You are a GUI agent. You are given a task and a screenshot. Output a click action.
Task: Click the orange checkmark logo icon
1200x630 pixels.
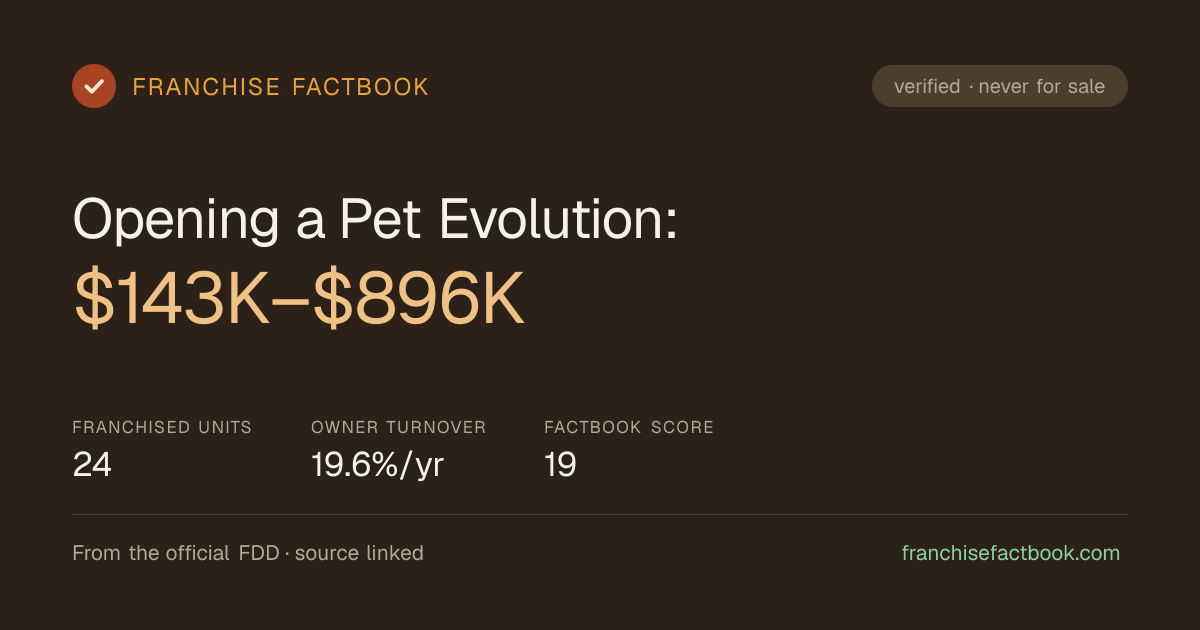pyautogui.click(x=94, y=86)
